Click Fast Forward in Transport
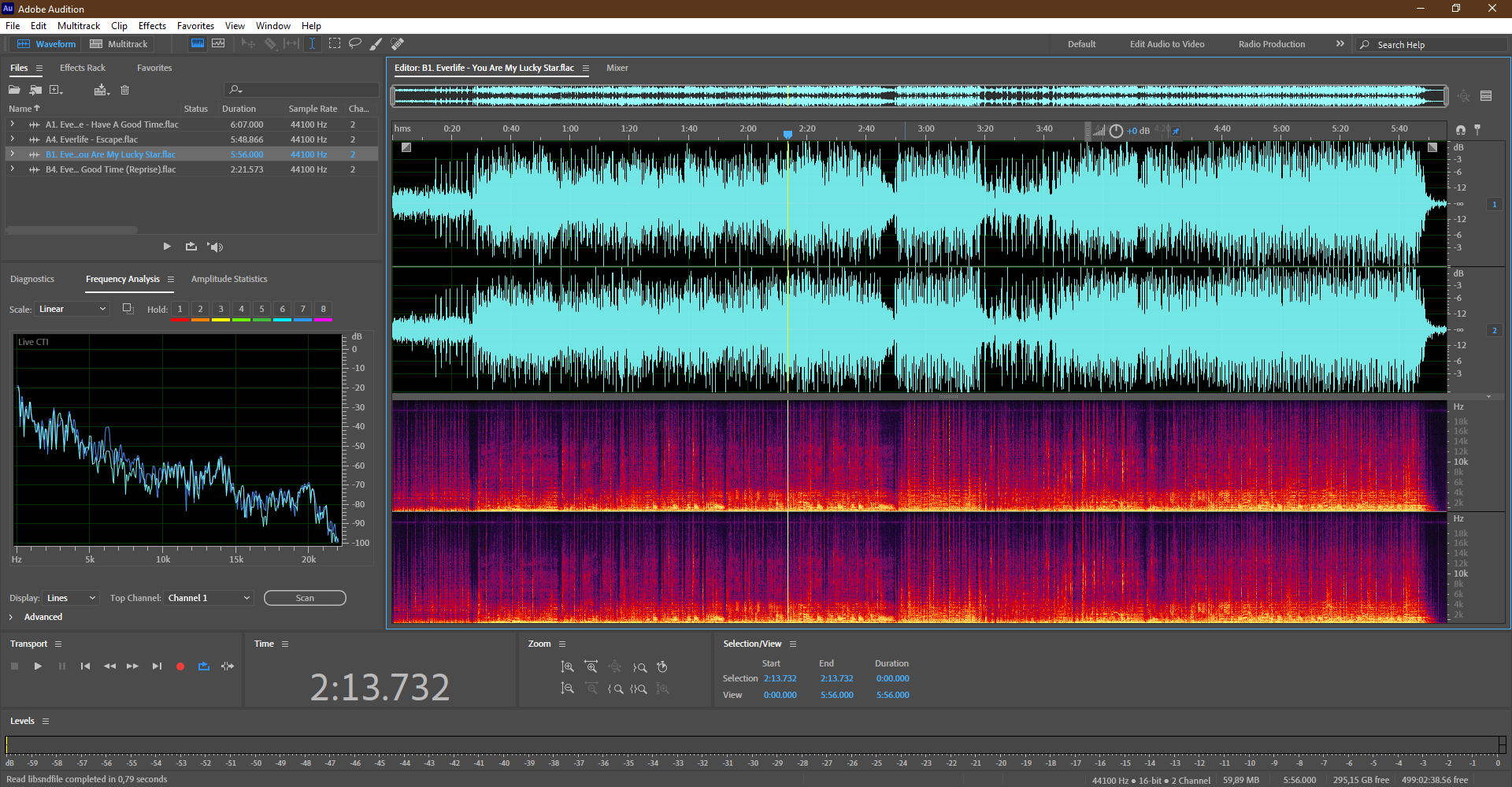This screenshot has width=1512, height=787. pos(133,666)
